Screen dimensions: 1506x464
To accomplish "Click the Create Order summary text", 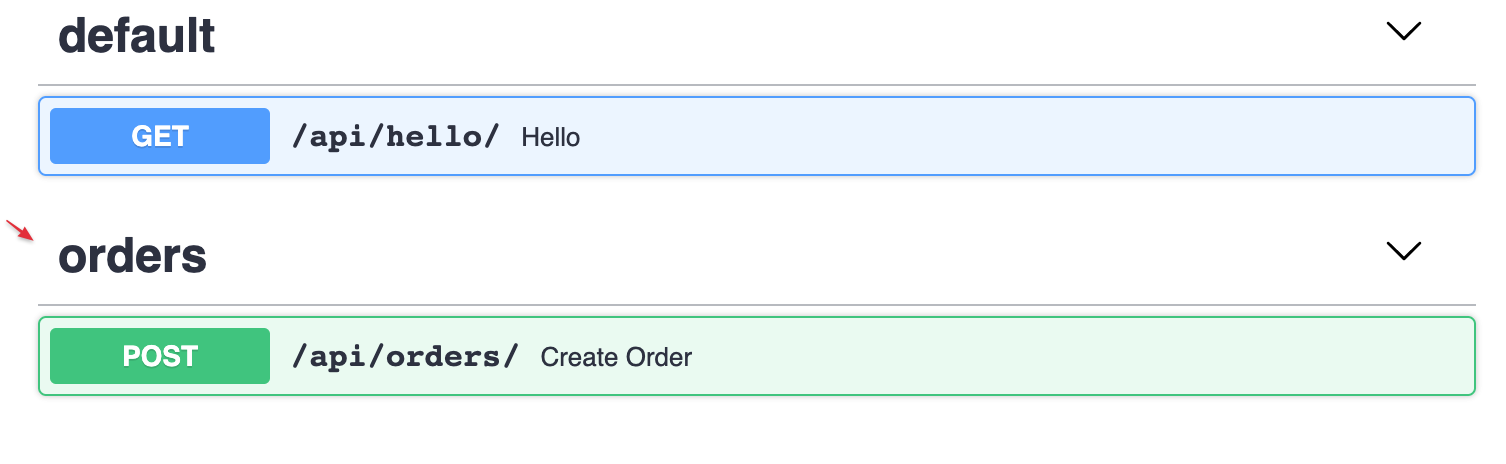I will [616, 357].
